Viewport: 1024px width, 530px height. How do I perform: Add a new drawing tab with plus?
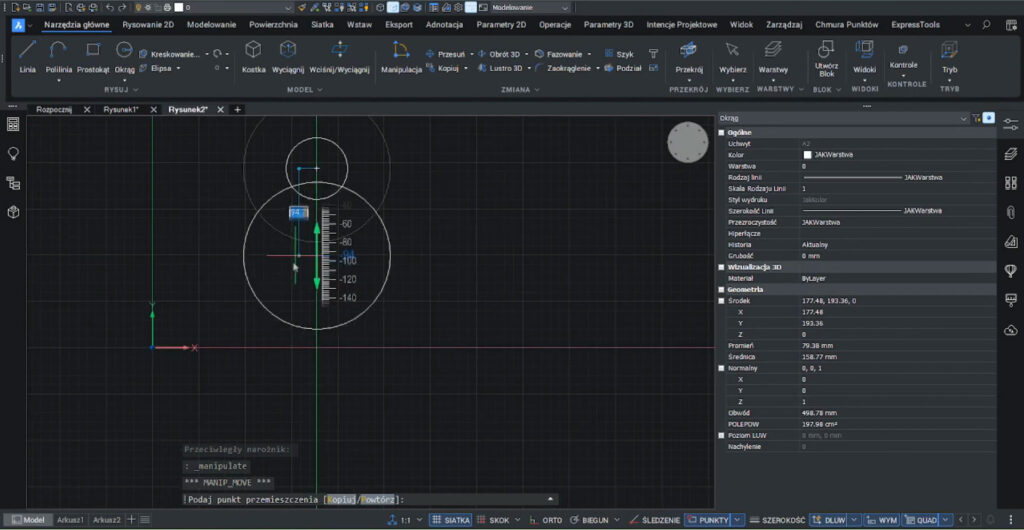point(237,110)
